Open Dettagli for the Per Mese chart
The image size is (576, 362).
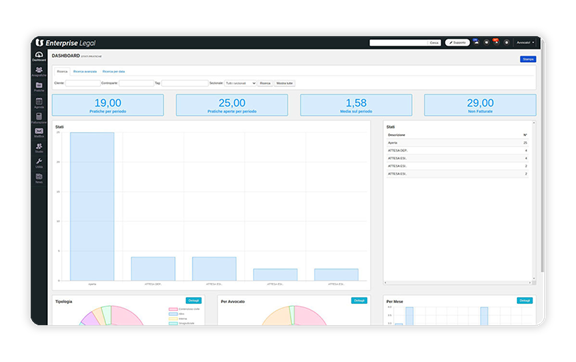coord(525,301)
